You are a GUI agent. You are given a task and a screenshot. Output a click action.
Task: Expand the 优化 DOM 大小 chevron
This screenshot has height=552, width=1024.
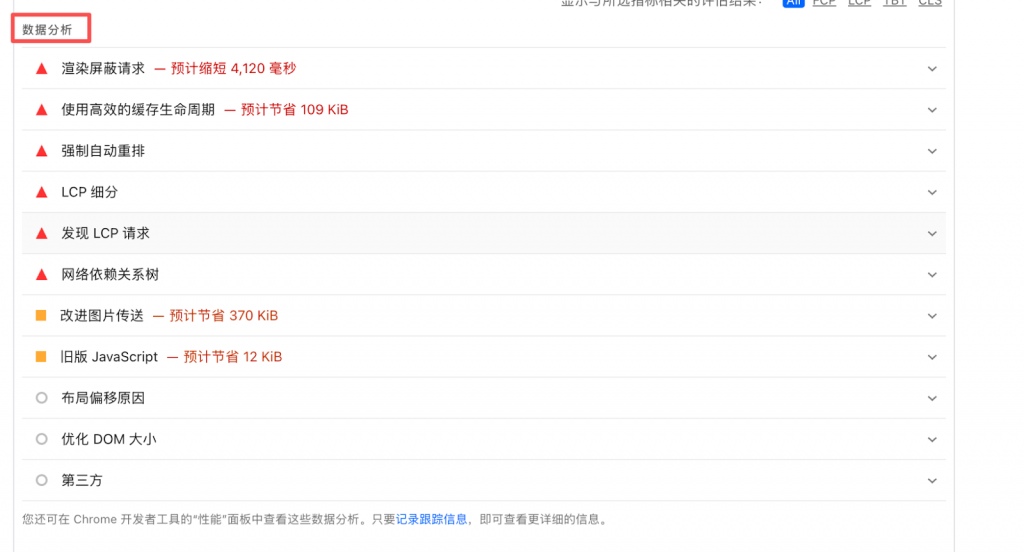click(932, 439)
